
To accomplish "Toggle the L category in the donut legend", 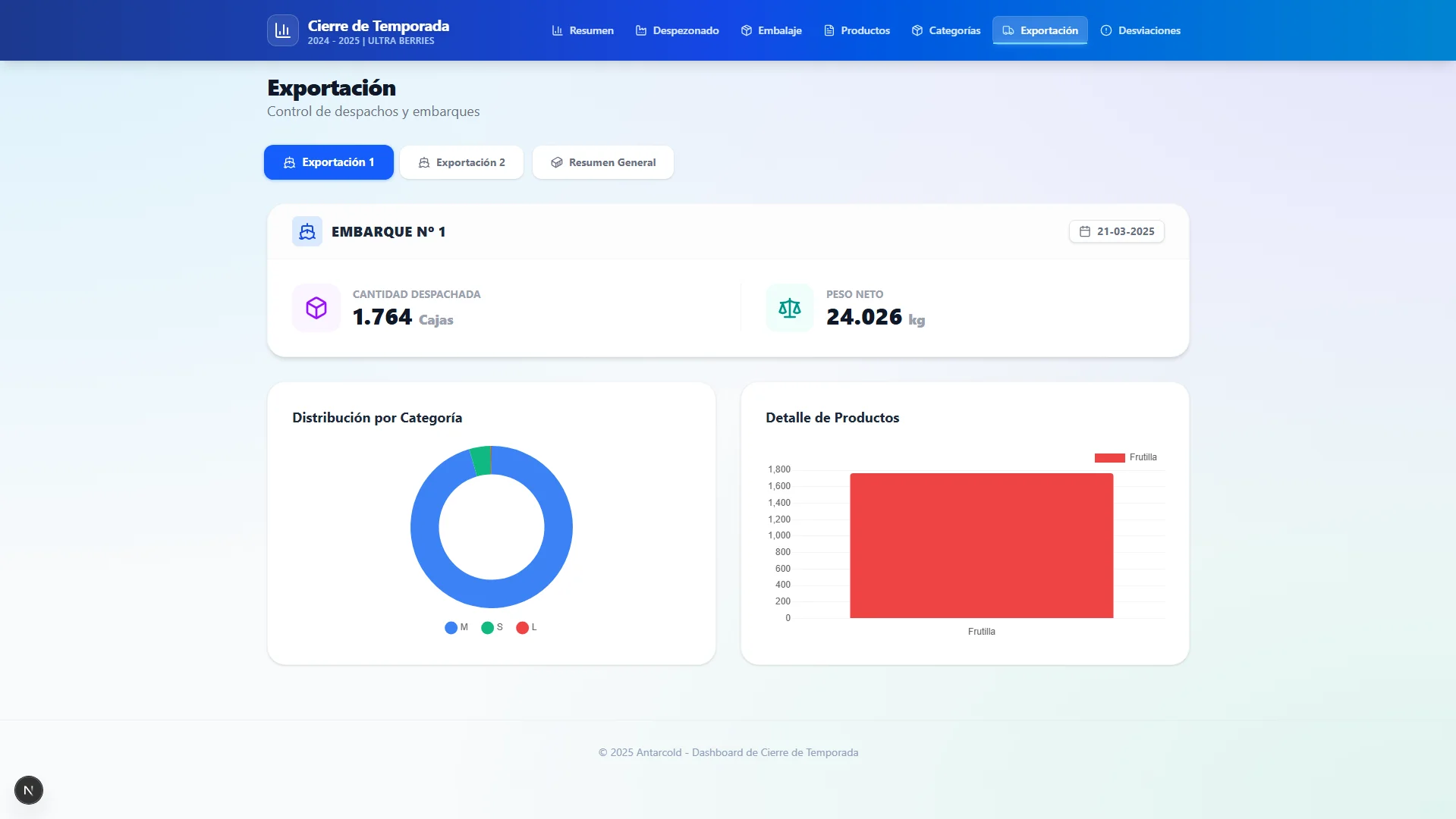I will (x=527, y=627).
